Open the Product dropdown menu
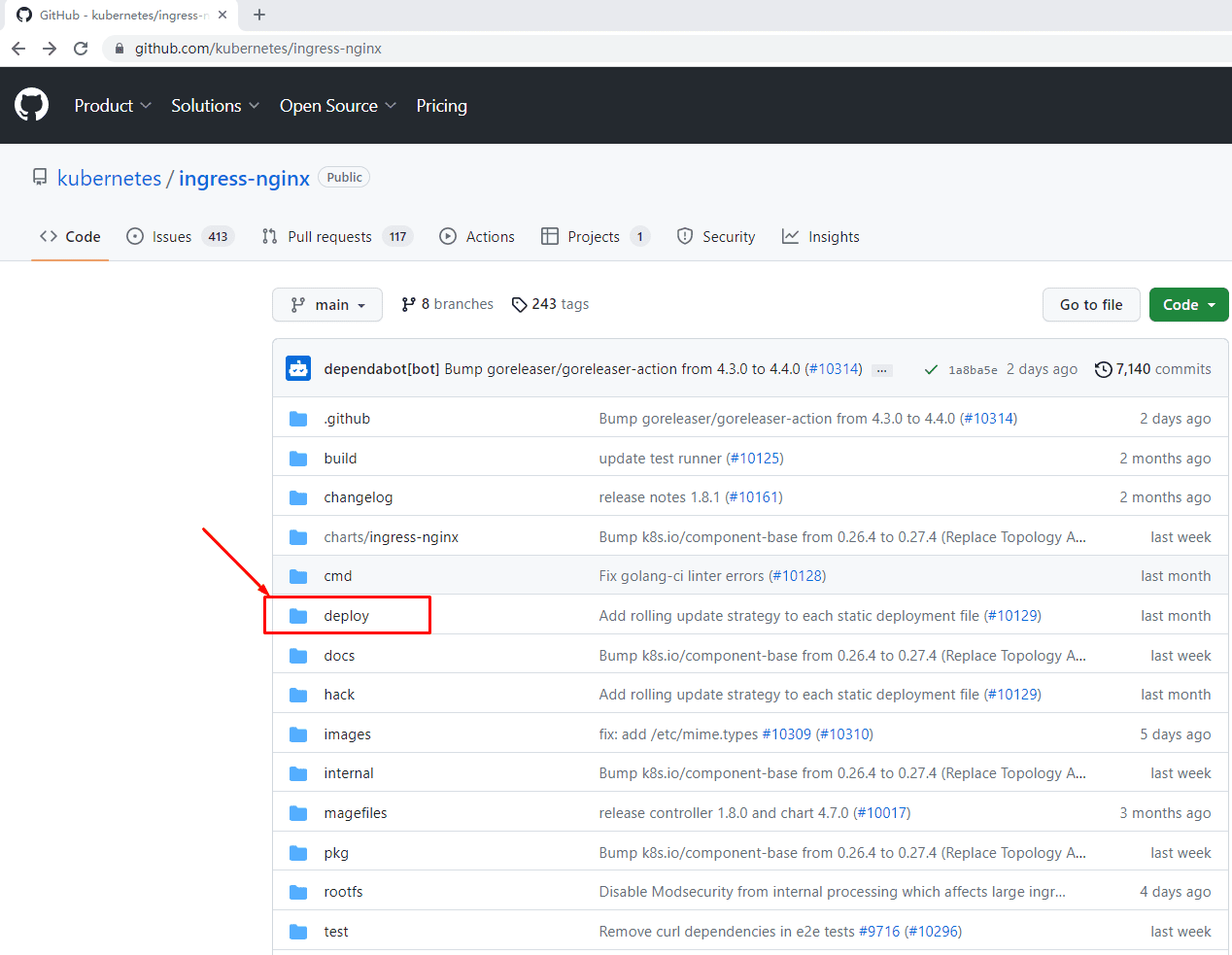Image resolution: width=1232 pixels, height=955 pixels. 113,106
